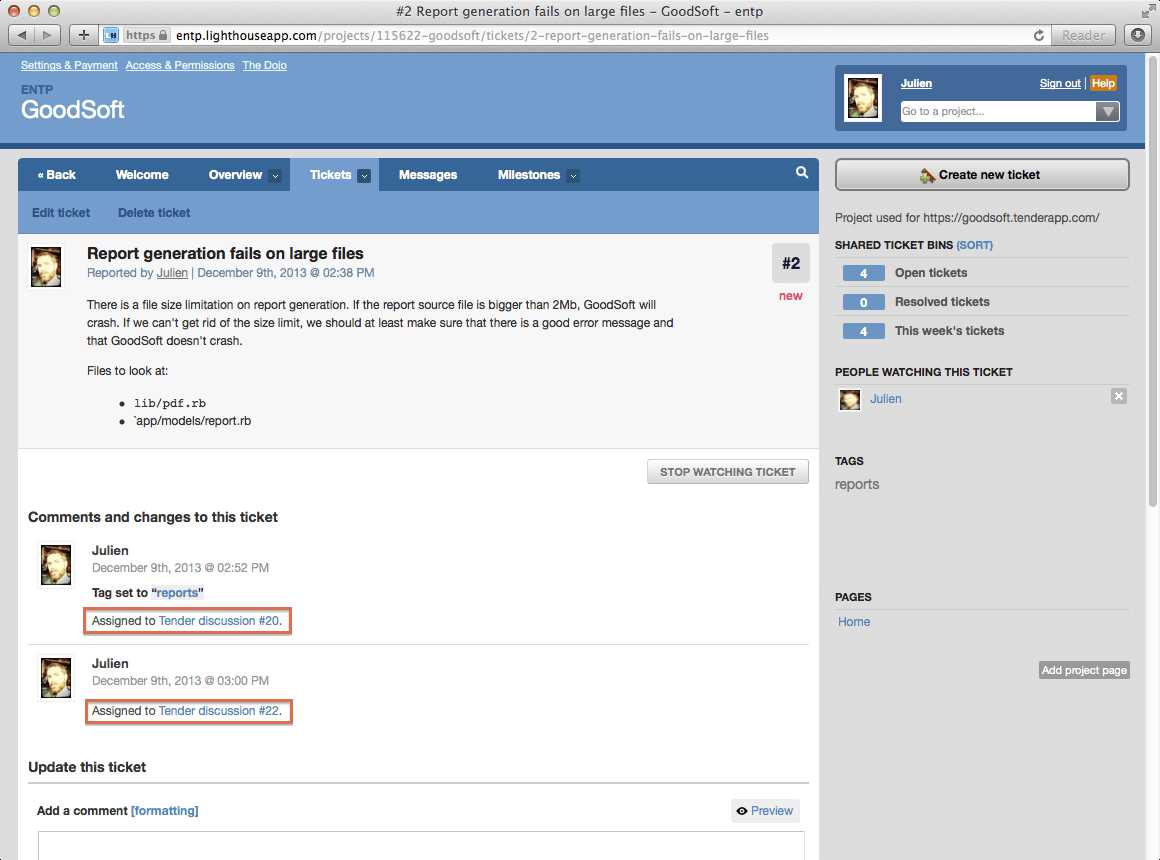The image size is (1160, 860).
Task: Click Julien's avatar in the account box
Action: tap(863, 98)
